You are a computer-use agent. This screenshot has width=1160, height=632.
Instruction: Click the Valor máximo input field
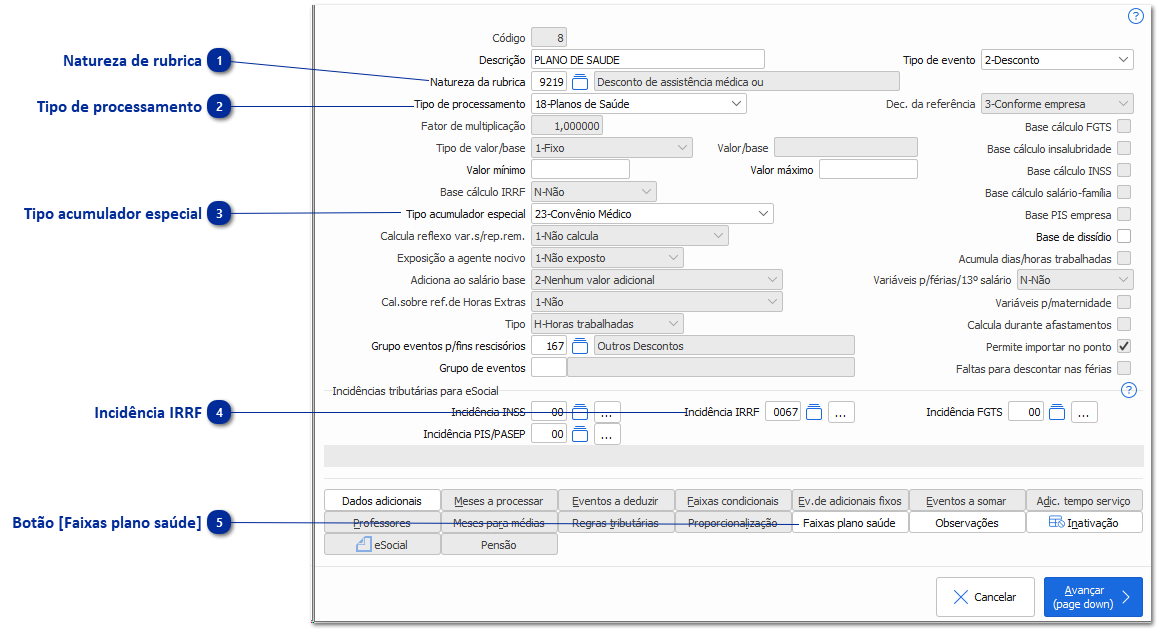click(868, 169)
